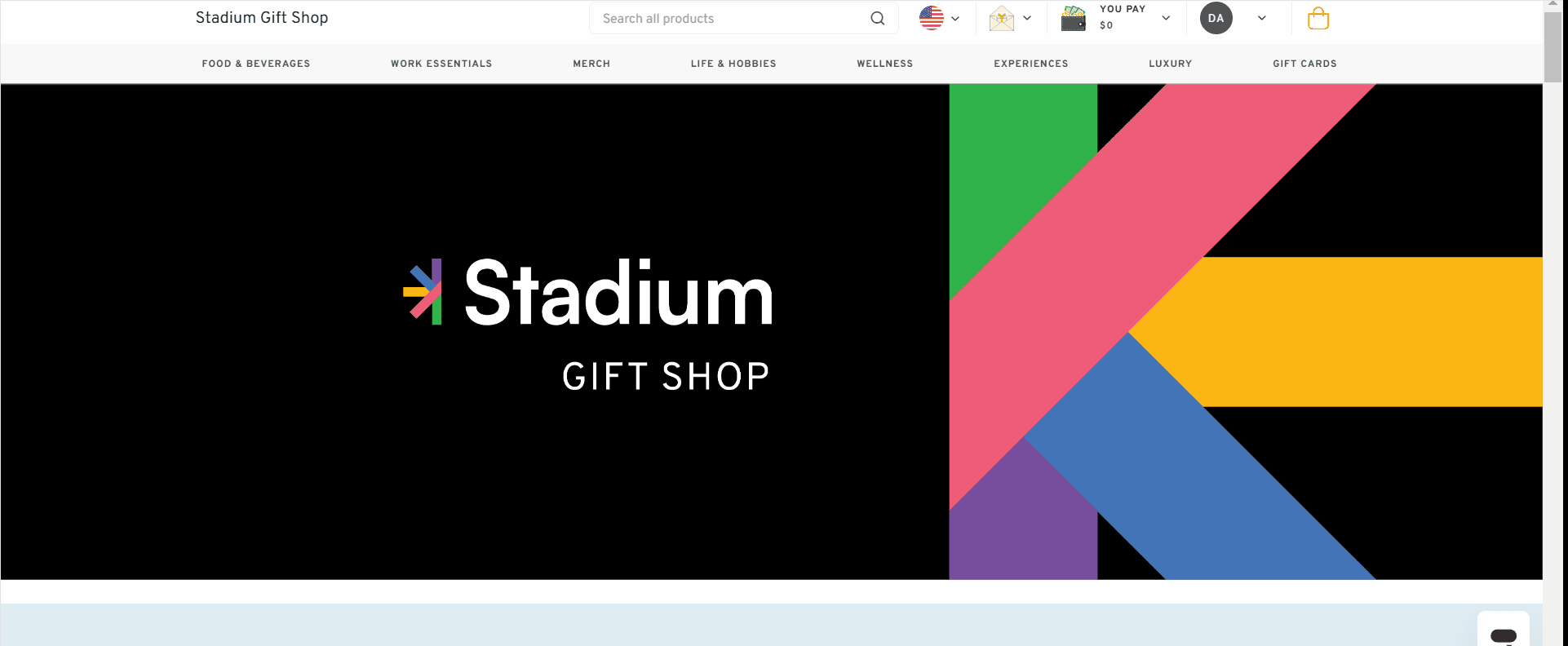Open Work Essentials category
This screenshot has height=646, width=1568.
tap(441, 64)
